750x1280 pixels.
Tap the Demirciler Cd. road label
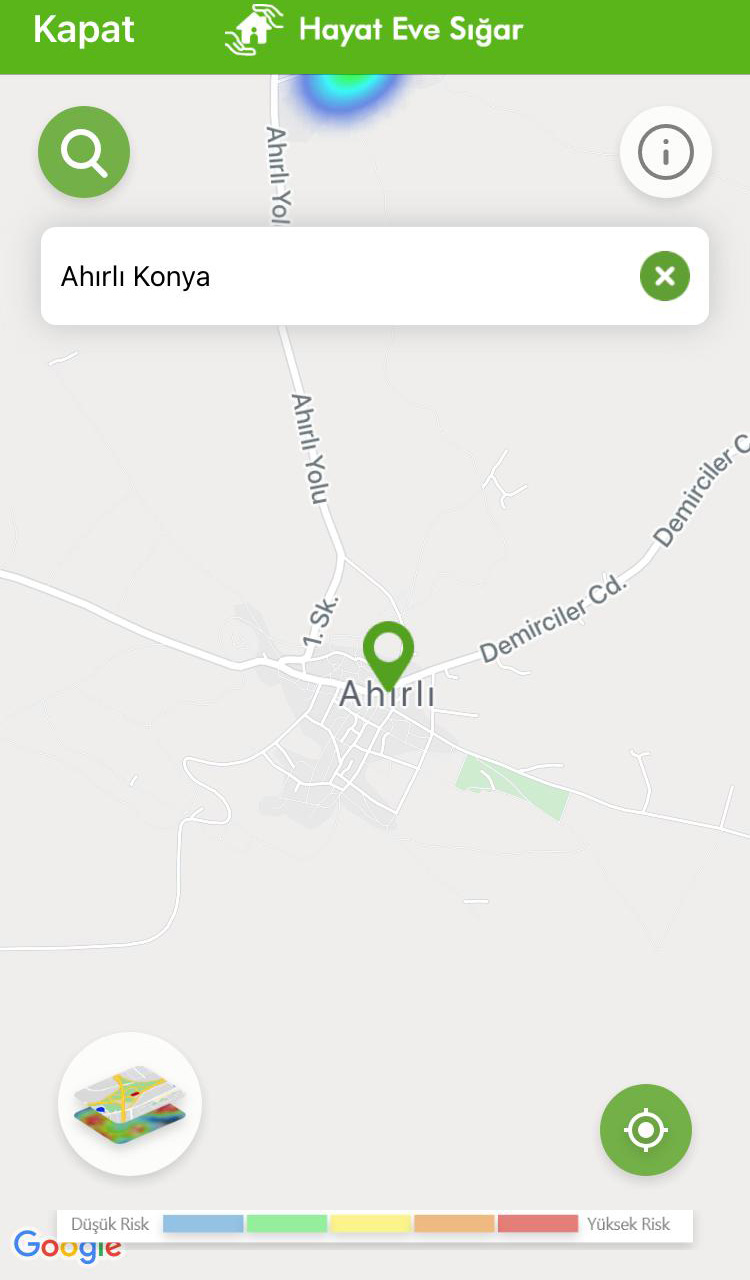(x=552, y=620)
